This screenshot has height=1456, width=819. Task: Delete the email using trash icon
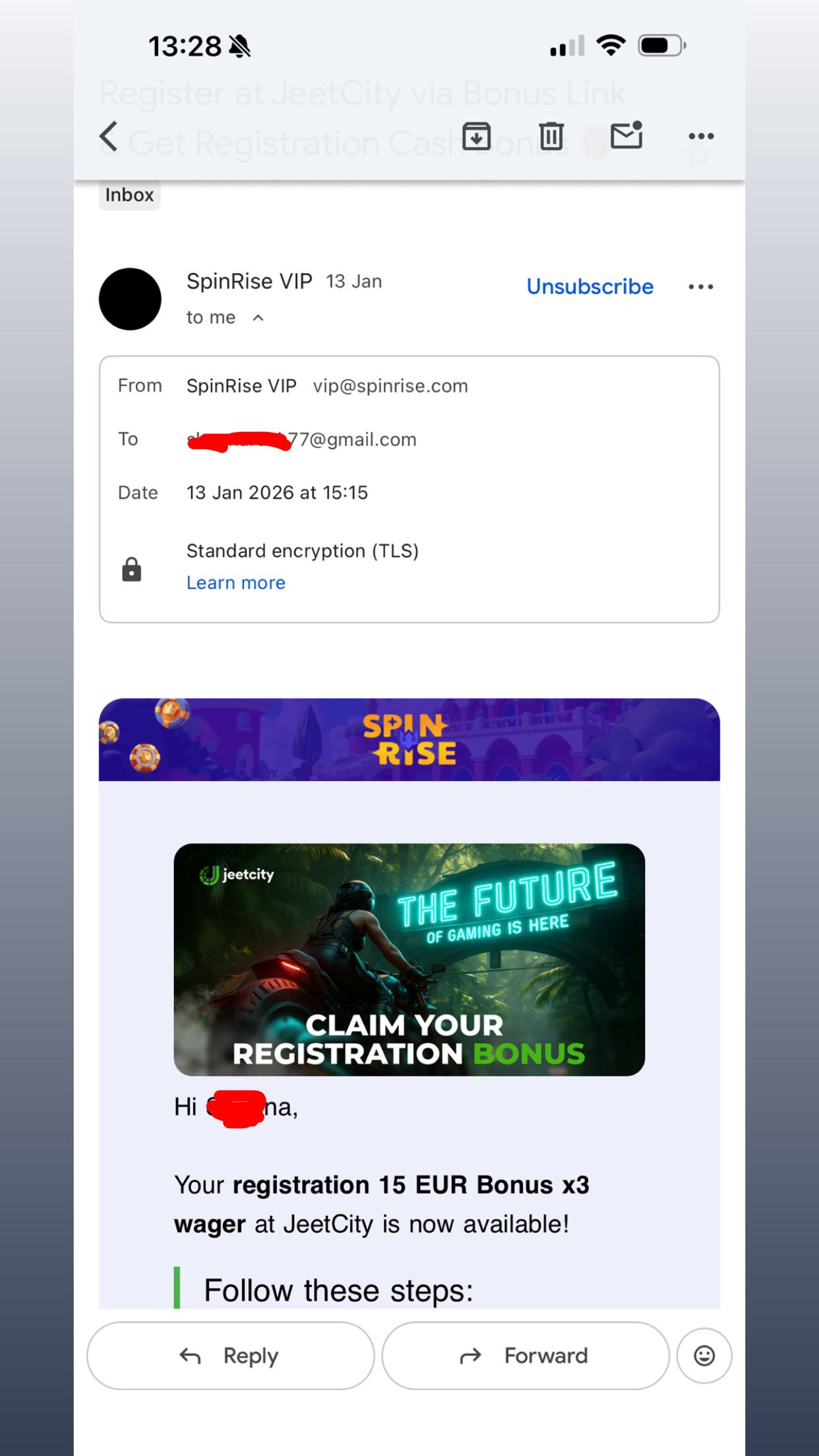(x=551, y=136)
